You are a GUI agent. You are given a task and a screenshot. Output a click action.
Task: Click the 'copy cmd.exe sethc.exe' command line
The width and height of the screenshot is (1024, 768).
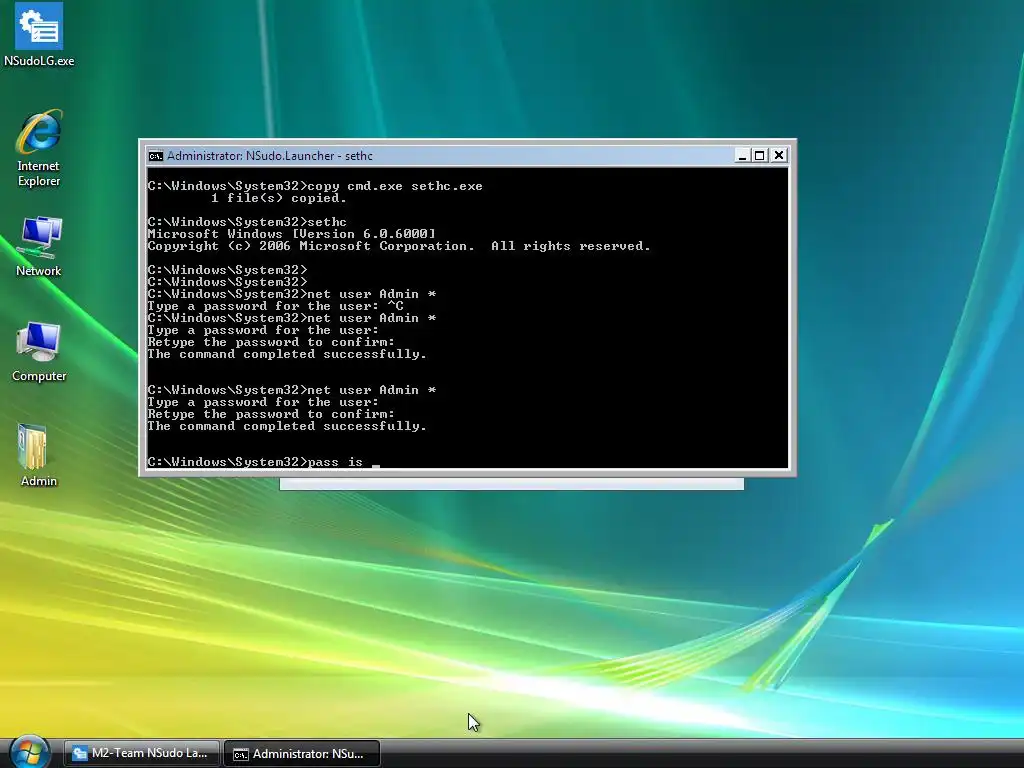[315, 186]
